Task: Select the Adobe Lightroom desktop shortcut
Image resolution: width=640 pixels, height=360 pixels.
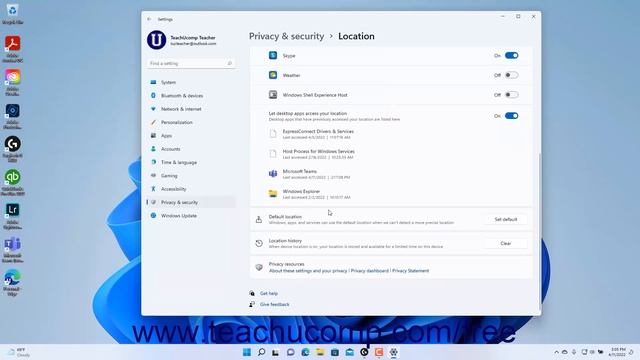Action: click(x=13, y=216)
